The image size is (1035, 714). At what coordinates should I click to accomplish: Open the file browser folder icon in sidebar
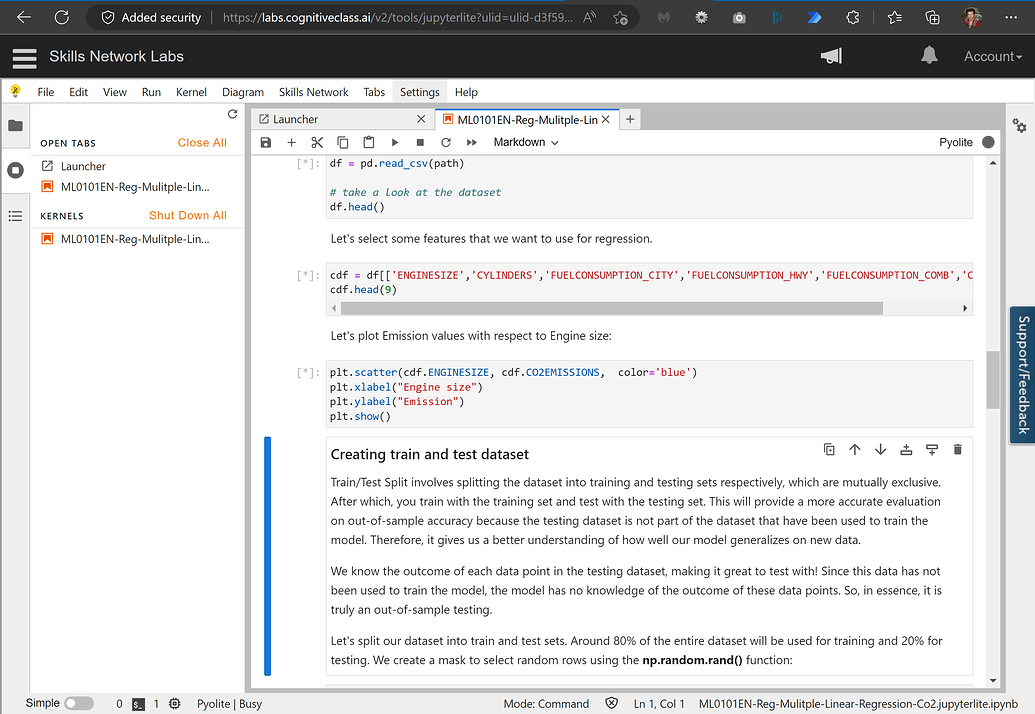tap(15, 126)
